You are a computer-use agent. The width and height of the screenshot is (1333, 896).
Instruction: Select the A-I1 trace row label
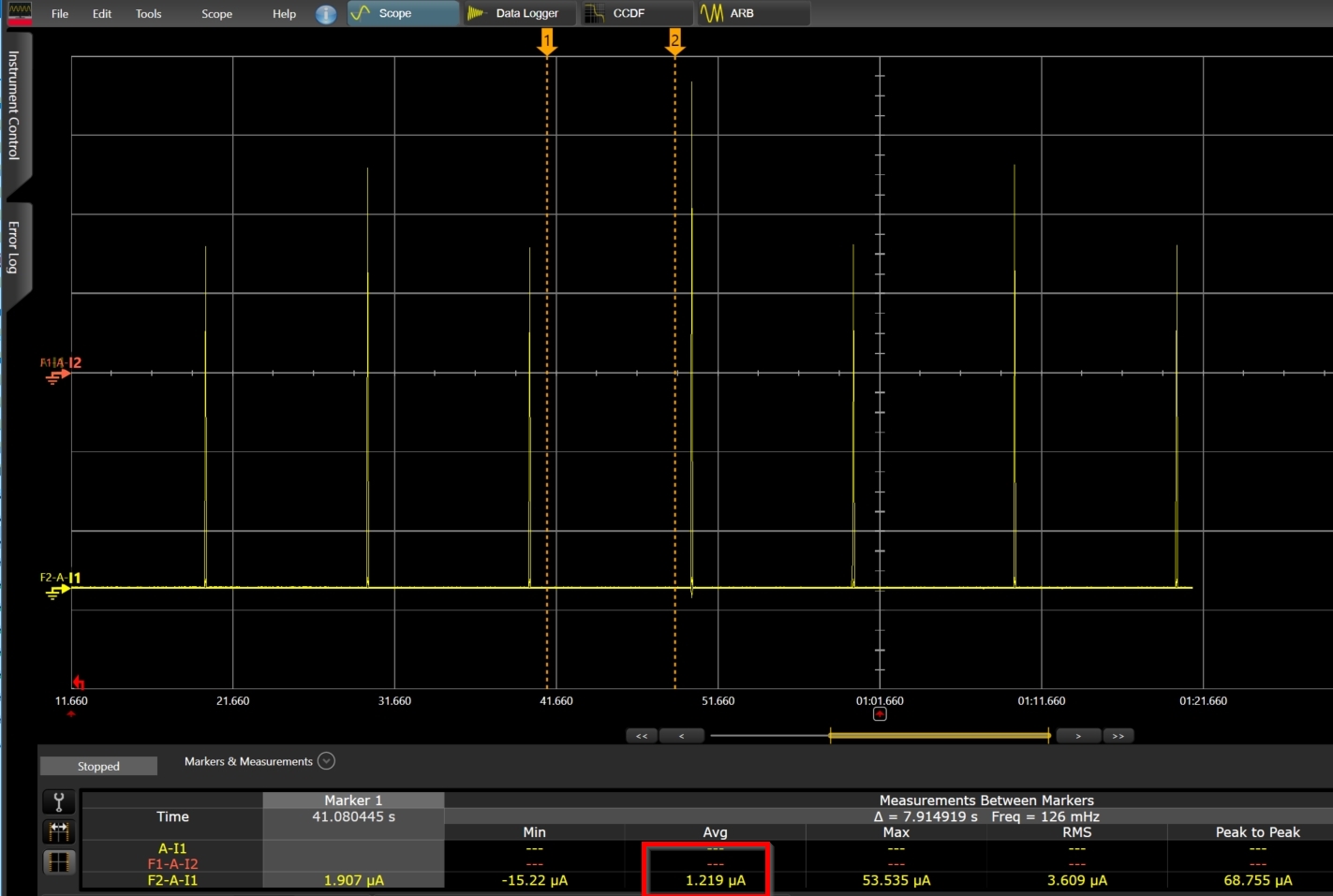point(172,848)
